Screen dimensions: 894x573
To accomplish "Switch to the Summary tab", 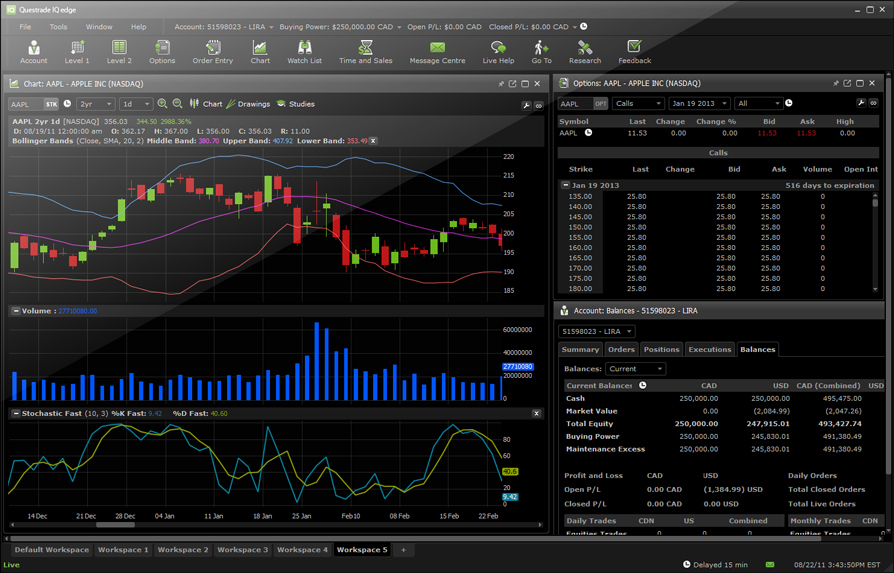I will coord(580,350).
